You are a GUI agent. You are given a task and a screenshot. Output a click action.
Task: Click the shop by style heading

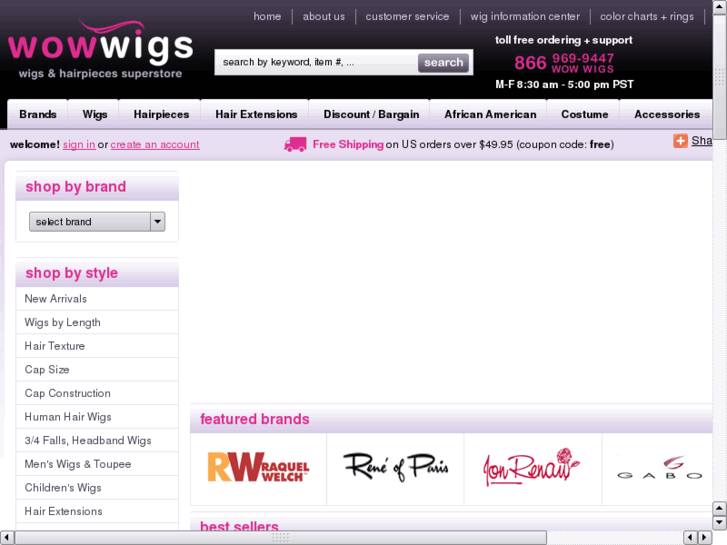click(71, 273)
